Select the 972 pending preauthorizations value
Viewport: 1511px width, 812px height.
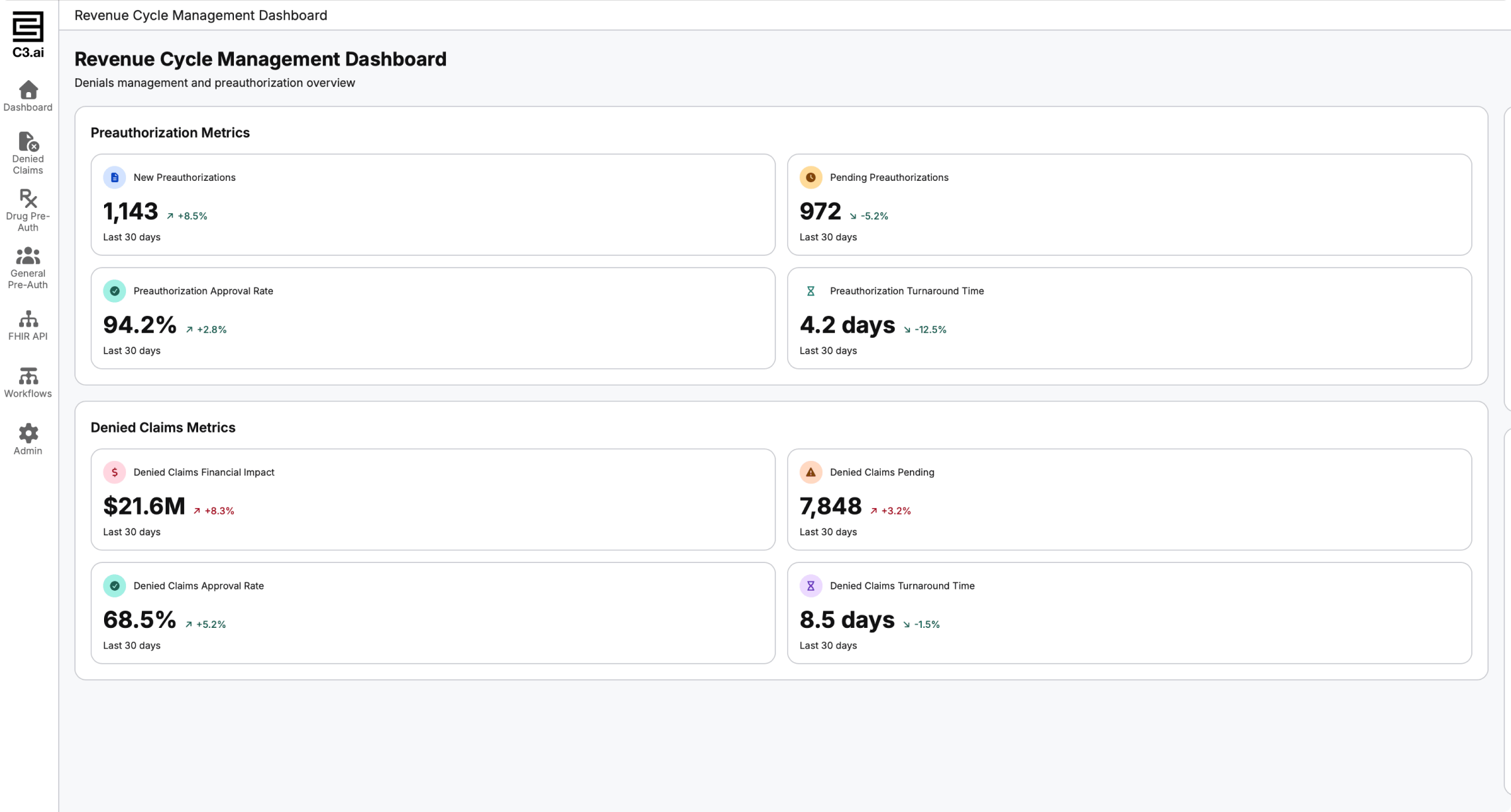pyautogui.click(x=820, y=211)
